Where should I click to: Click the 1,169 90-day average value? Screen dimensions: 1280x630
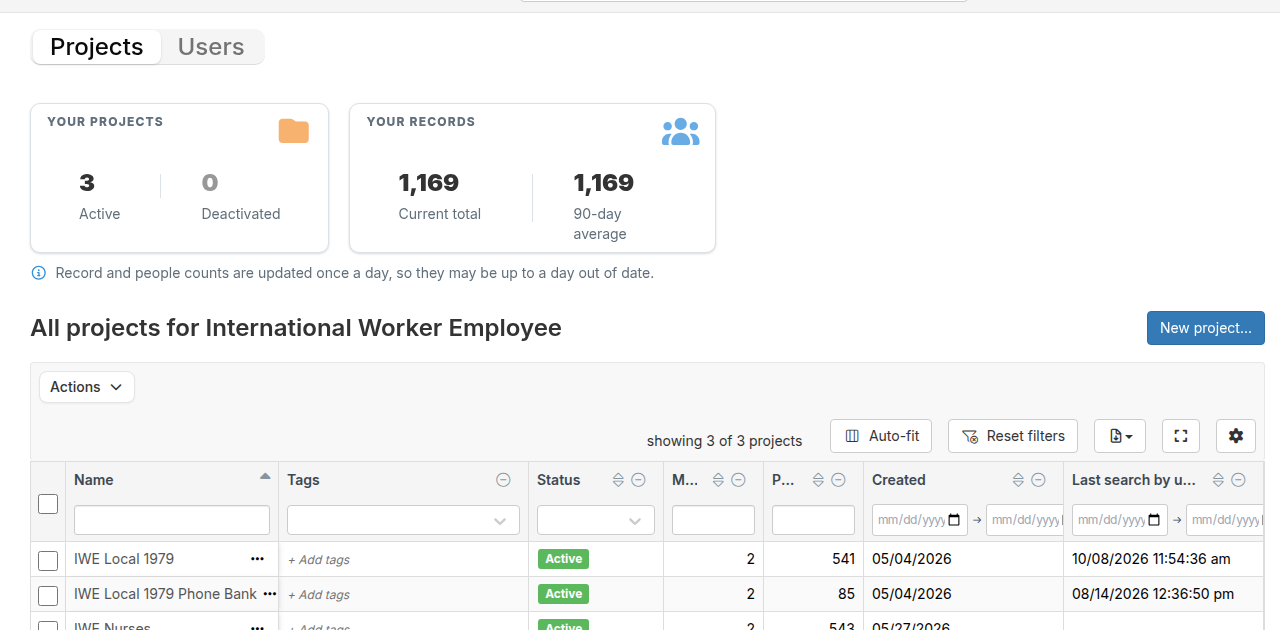click(604, 183)
